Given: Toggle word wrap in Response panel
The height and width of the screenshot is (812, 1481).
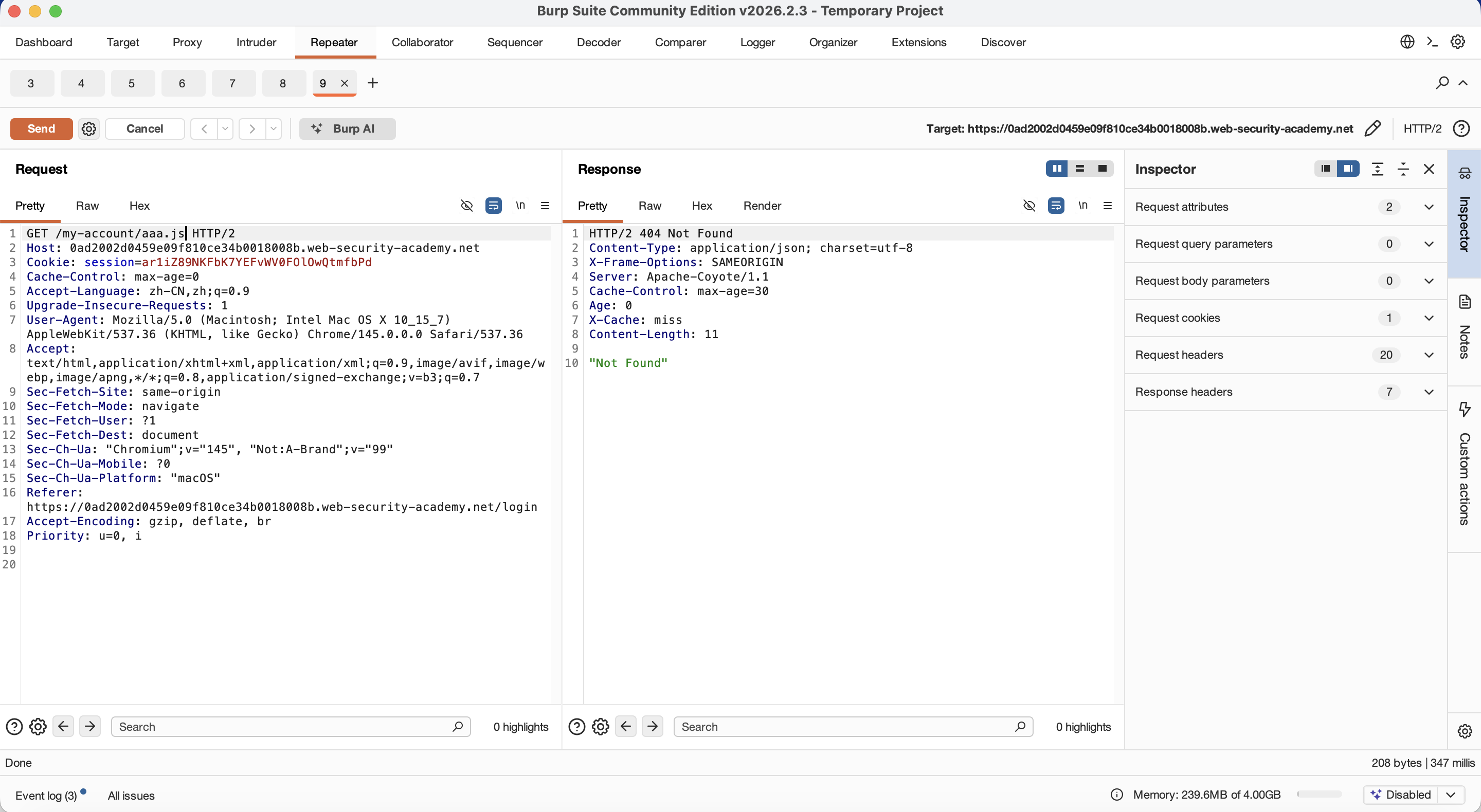Looking at the screenshot, I should pyautogui.click(x=1056, y=206).
